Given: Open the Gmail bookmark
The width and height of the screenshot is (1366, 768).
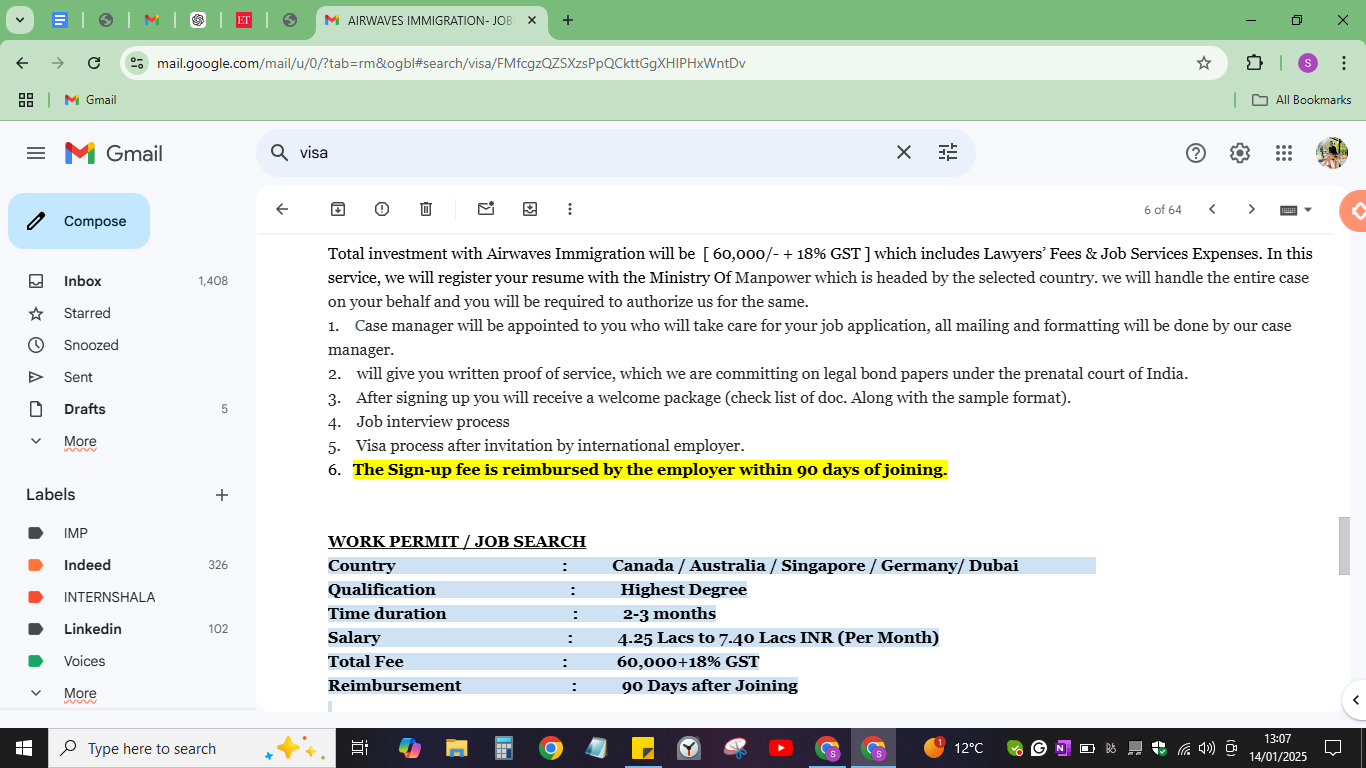Looking at the screenshot, I should click(91, 99).
